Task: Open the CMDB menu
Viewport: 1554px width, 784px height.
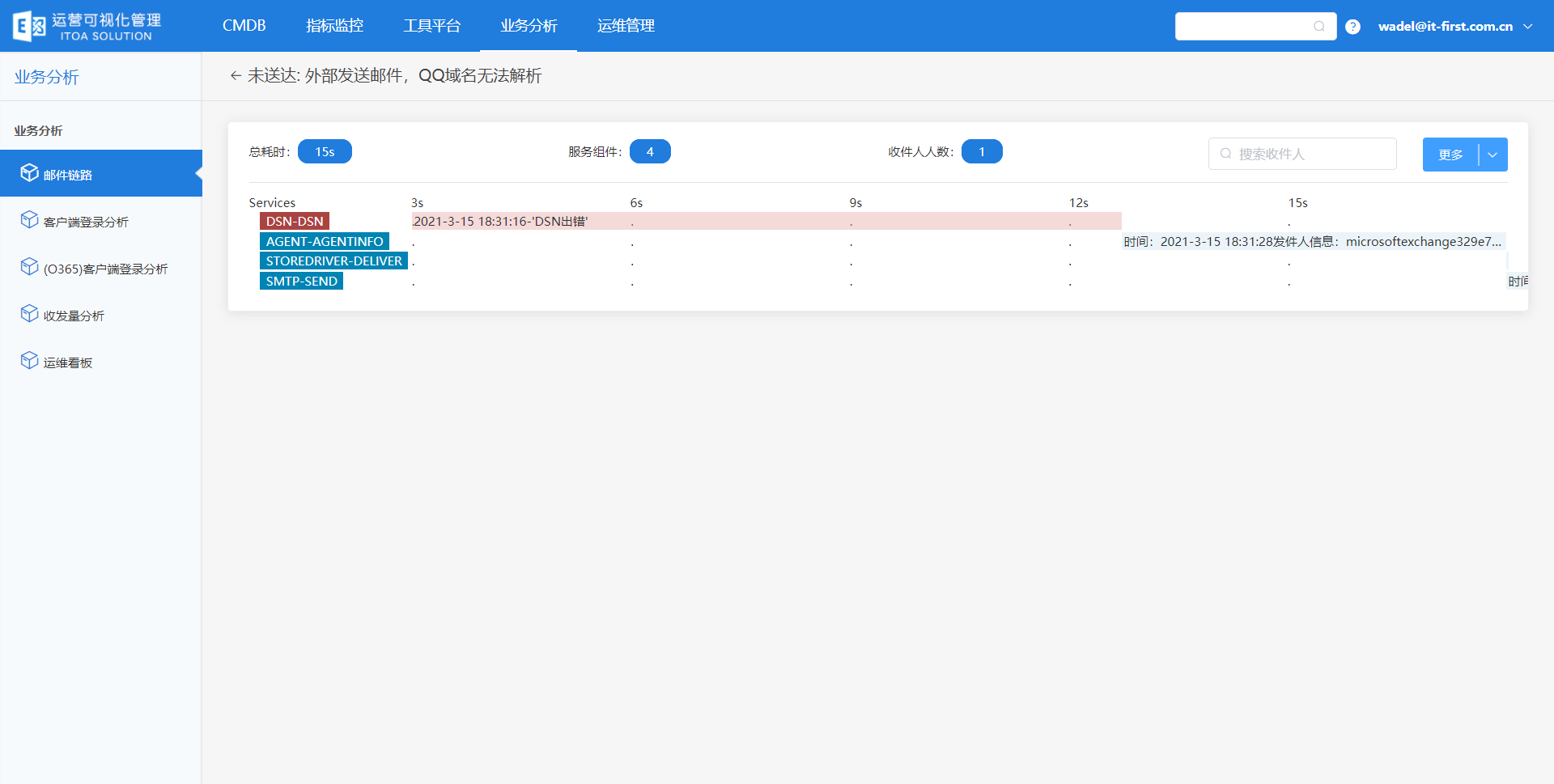Action: 244,26
